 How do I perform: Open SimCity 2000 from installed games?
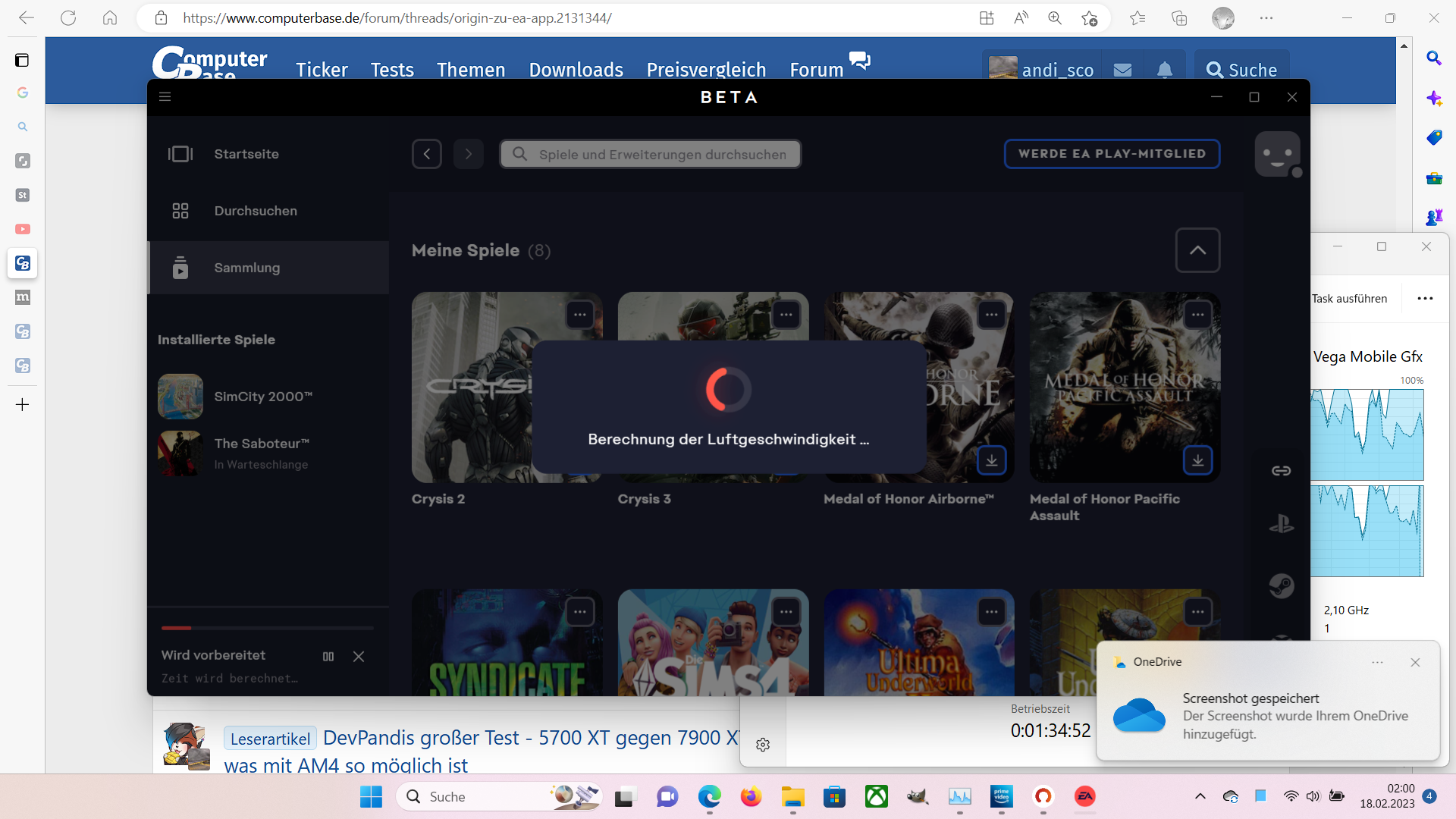262,397
